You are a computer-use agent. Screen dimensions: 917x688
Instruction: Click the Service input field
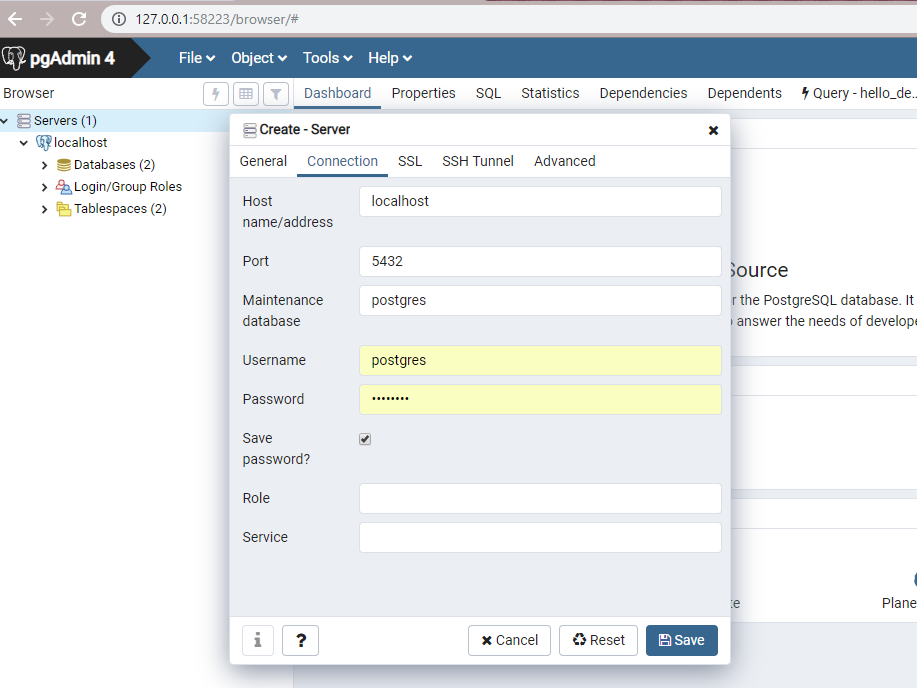540,537
